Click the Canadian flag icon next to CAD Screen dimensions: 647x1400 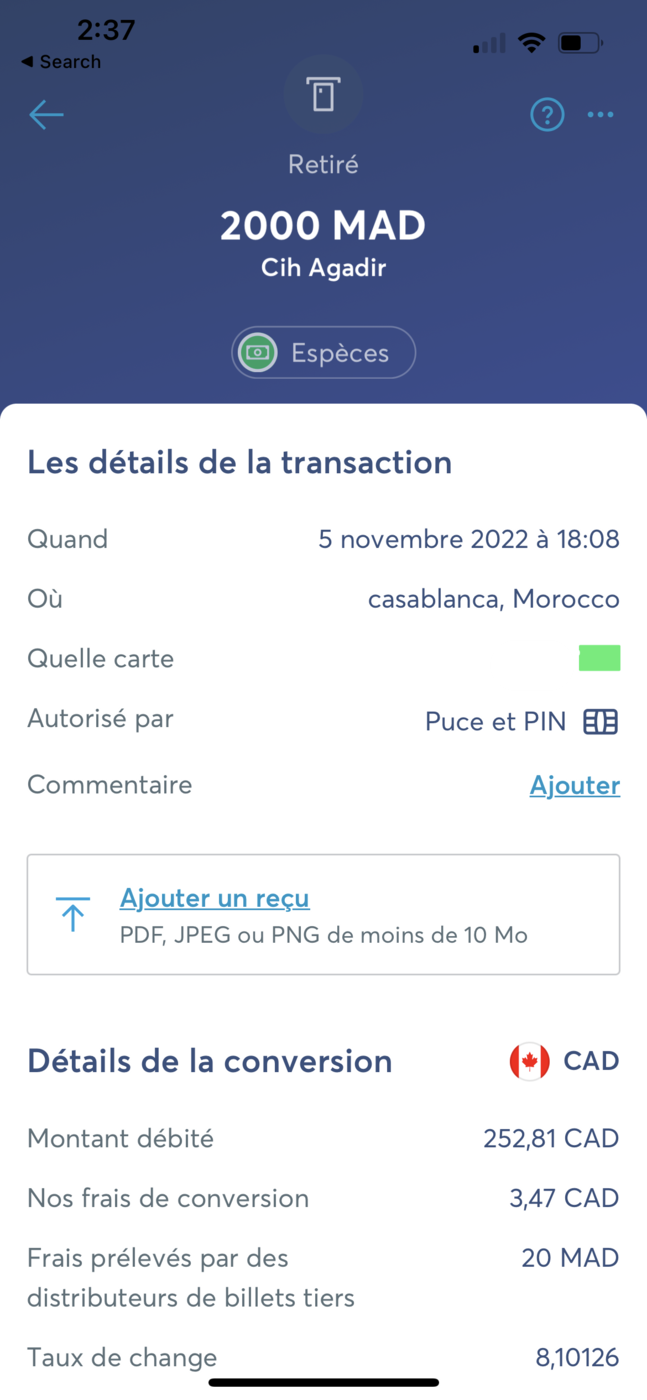coord(528,1061)
